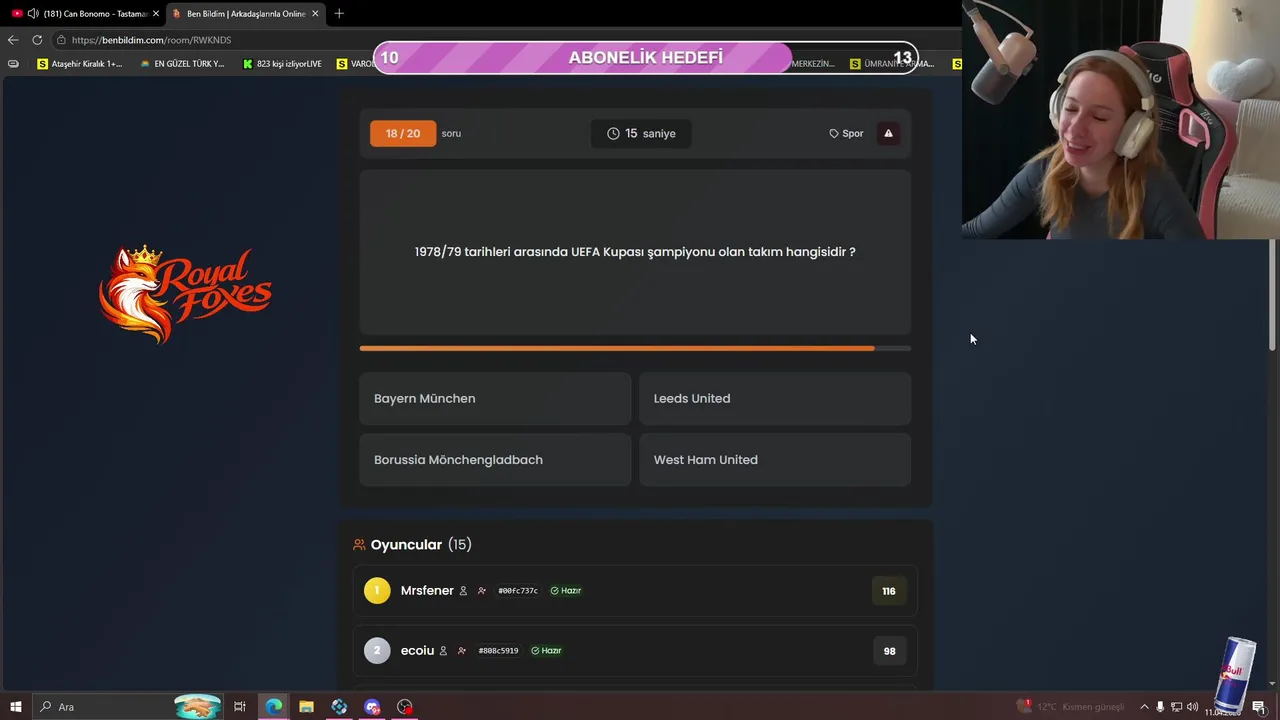Click the microphone tray icon

click(1160, 707)
